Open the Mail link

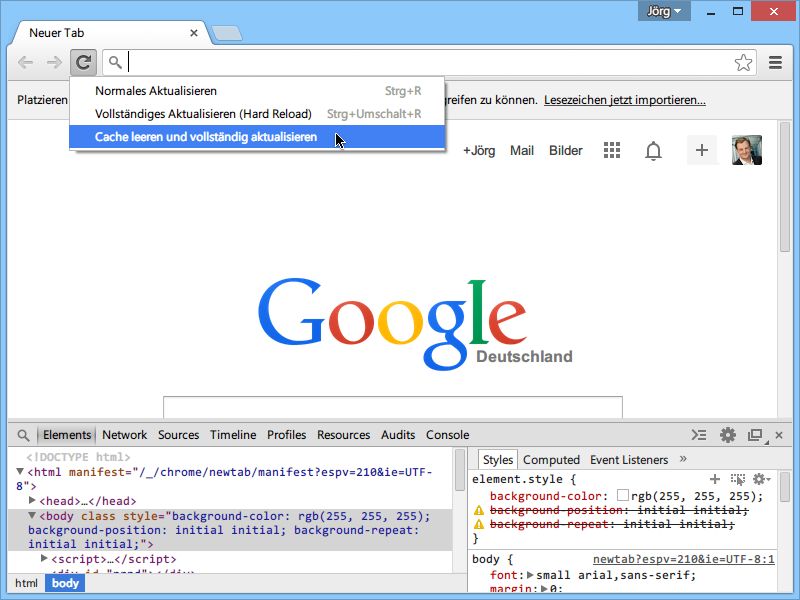(x=522, y=151)
